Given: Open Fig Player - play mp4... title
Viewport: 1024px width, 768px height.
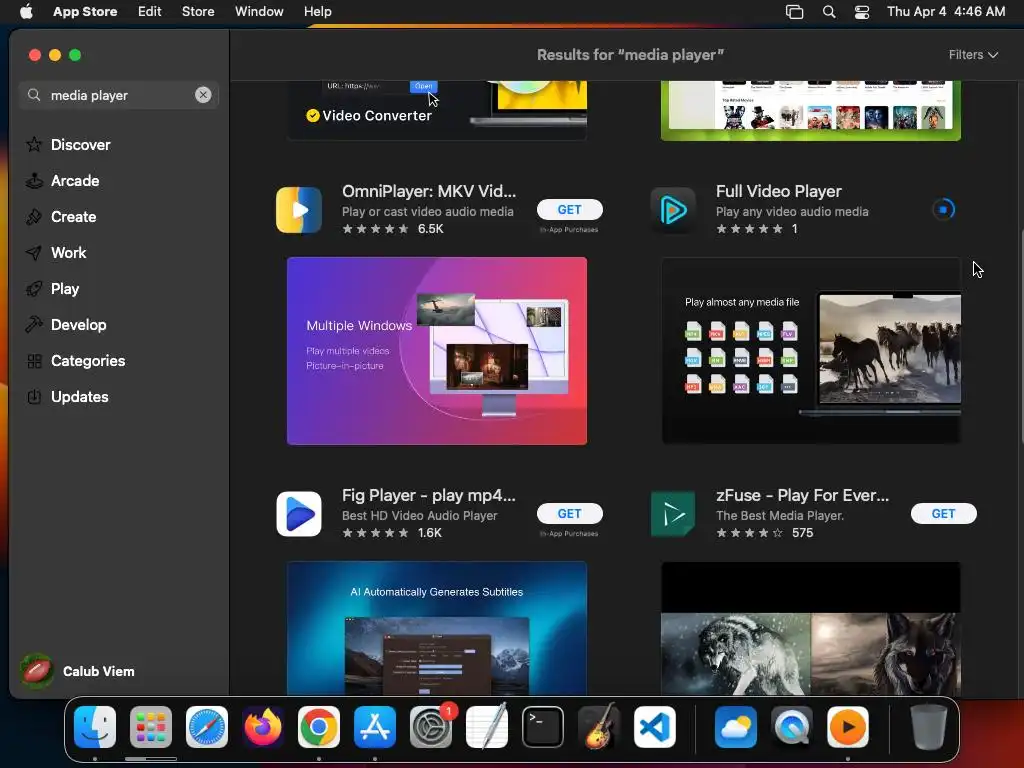Looking at the screenshot, I should point(429,495).
